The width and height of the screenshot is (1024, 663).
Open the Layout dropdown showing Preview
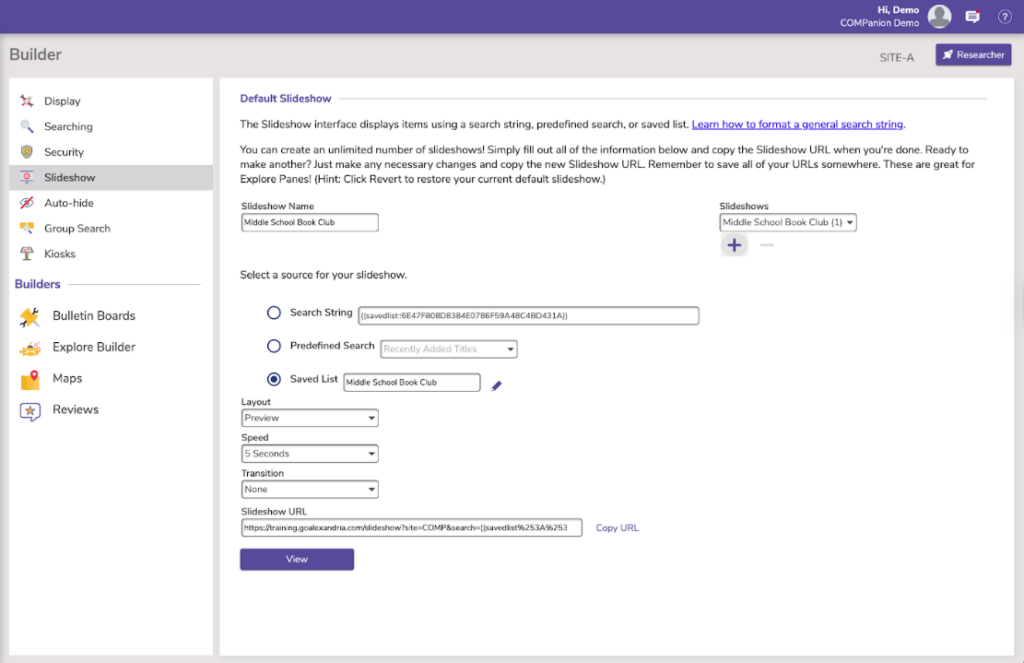[310, 418]
